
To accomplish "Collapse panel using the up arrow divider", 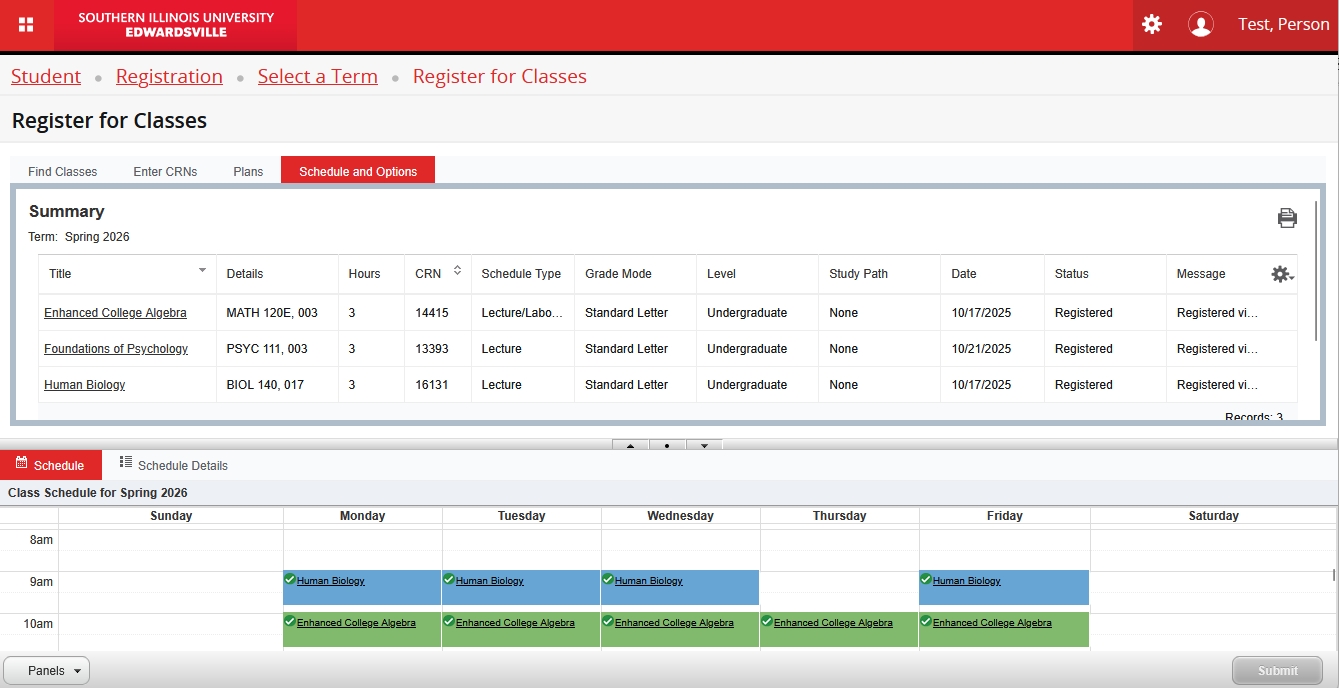I will pyautogui.click(x=630, y=446).
